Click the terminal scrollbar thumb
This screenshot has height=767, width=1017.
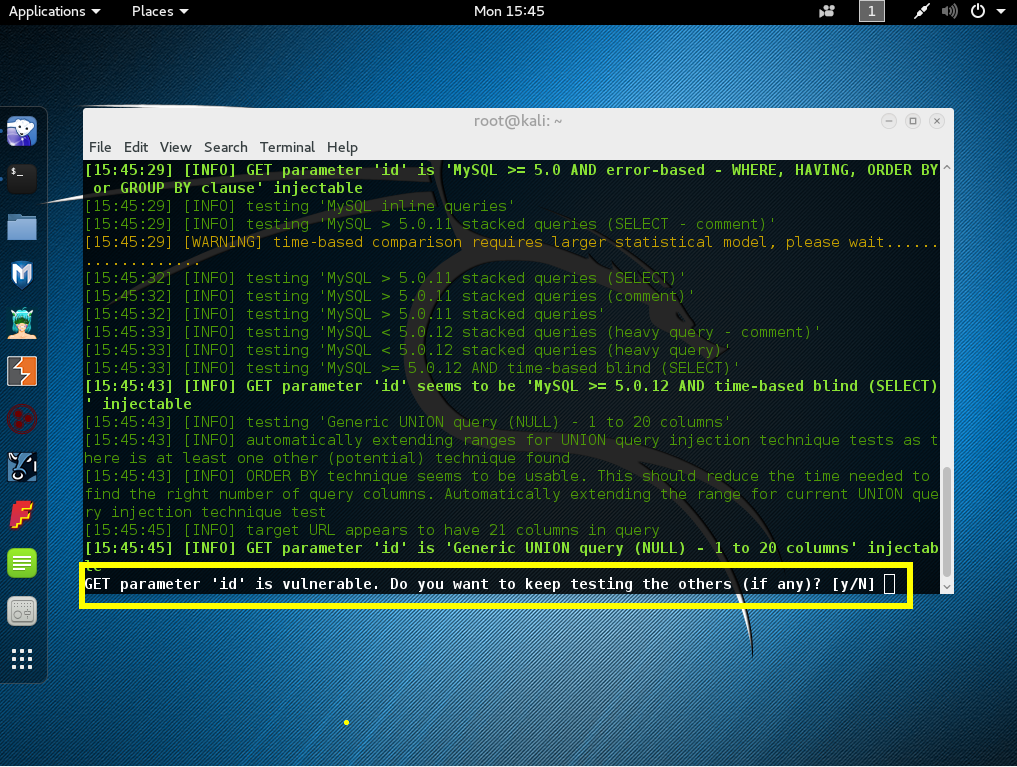click(947, 521)
